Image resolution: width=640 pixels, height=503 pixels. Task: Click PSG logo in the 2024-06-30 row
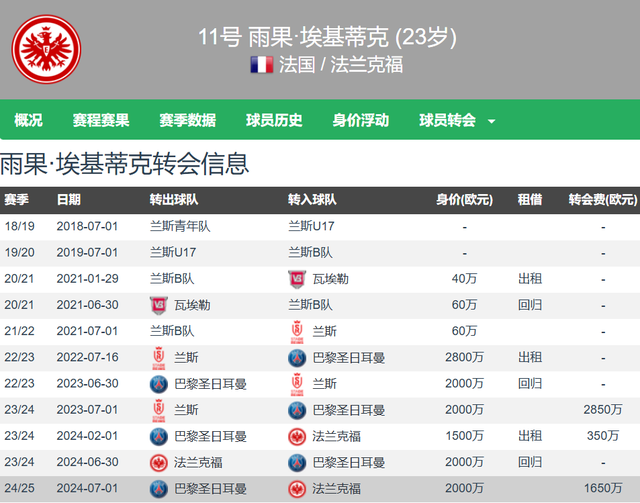pos(297,463)
